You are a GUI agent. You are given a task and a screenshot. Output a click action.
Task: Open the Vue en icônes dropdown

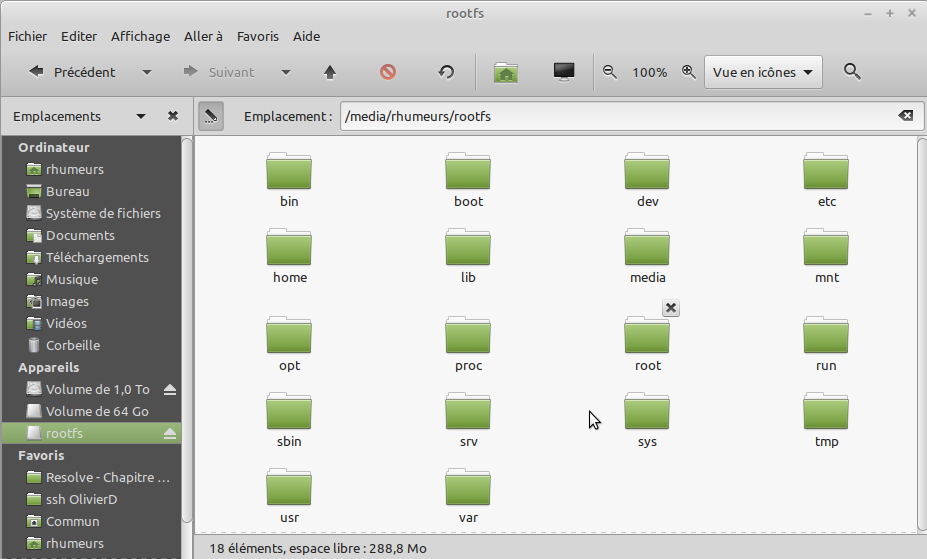coord(763,72)
